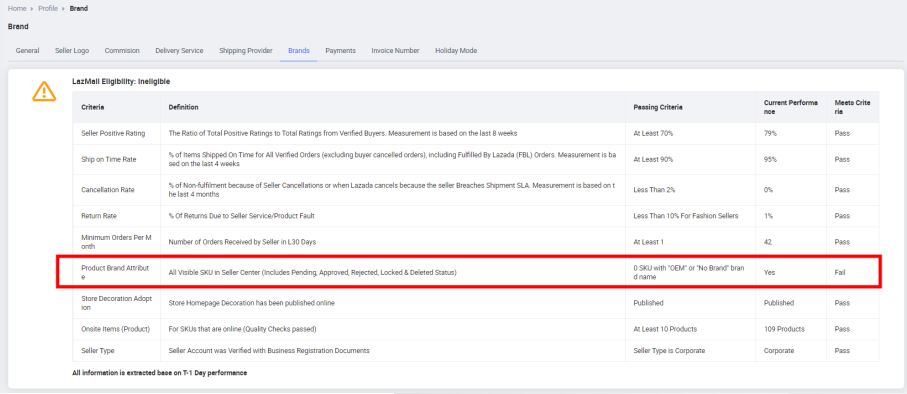Screen dimensions: 907x394
Task: Go to the Shipping Provider tab
Action: click(x=246, y=51)
